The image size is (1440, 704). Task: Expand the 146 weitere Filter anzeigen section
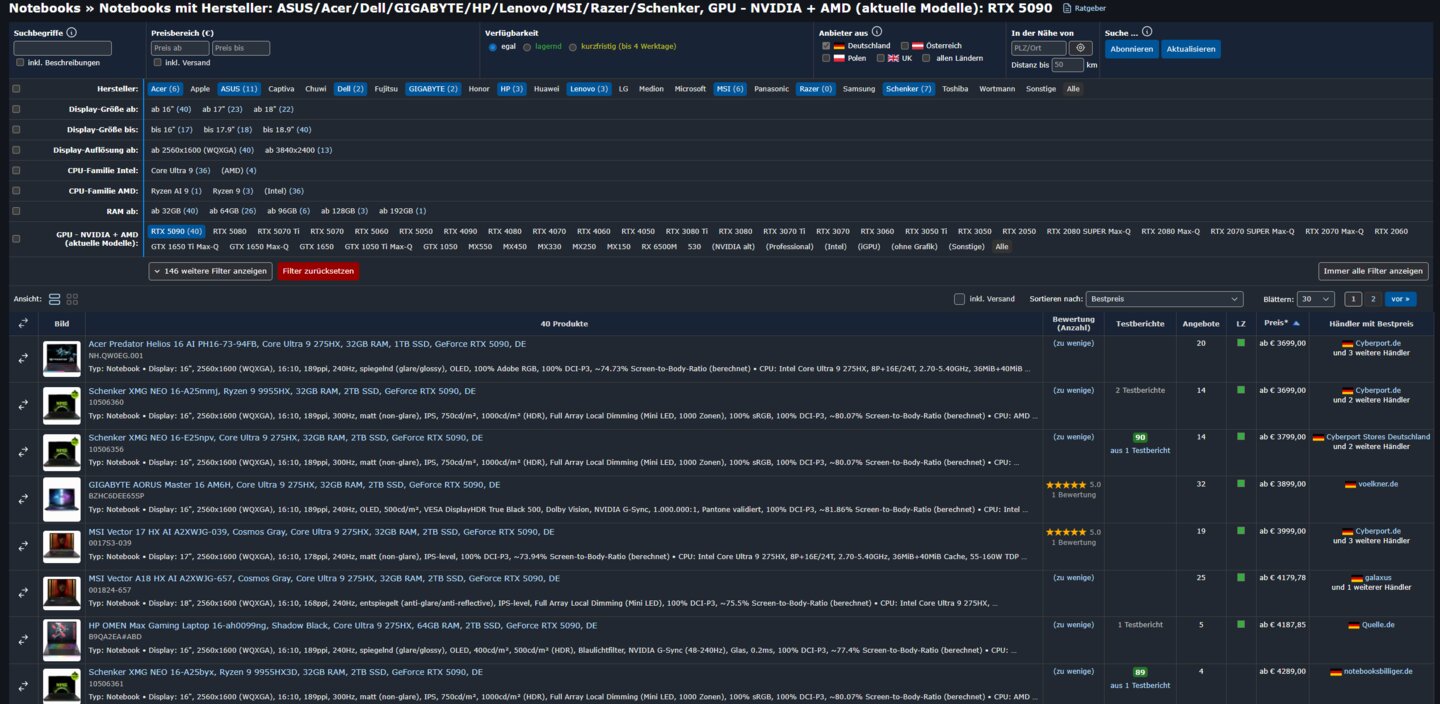point(210,271)
